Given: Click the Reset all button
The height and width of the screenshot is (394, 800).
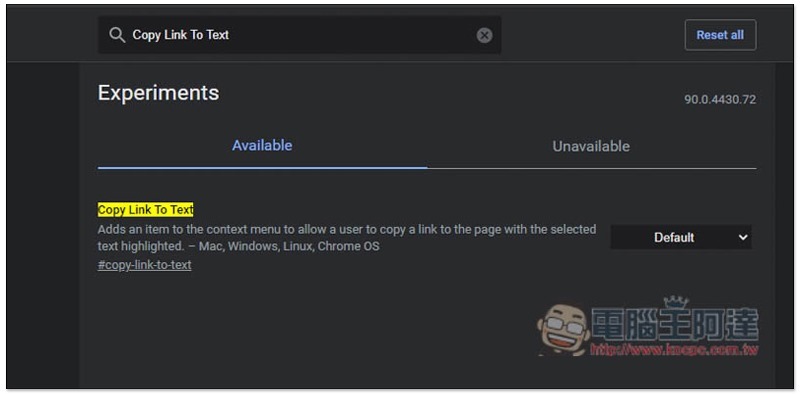Looking at the screenshot, I should tap(720, 35).
